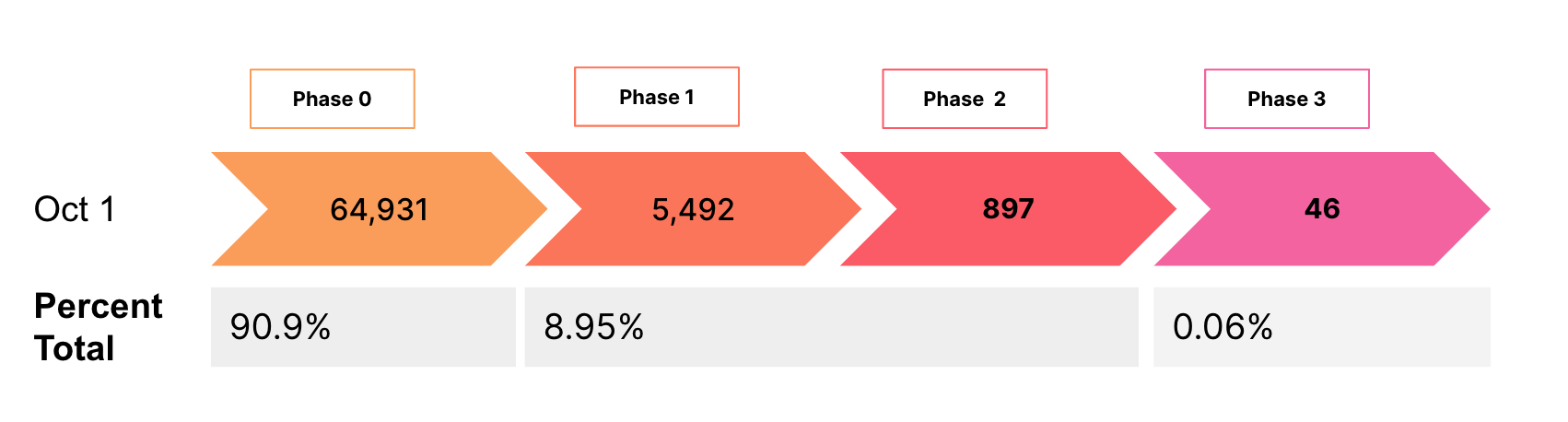The height and width of the screenshot is (422, 1568).
Task: Select the Phase 0 label box
Action: (333, 99)
